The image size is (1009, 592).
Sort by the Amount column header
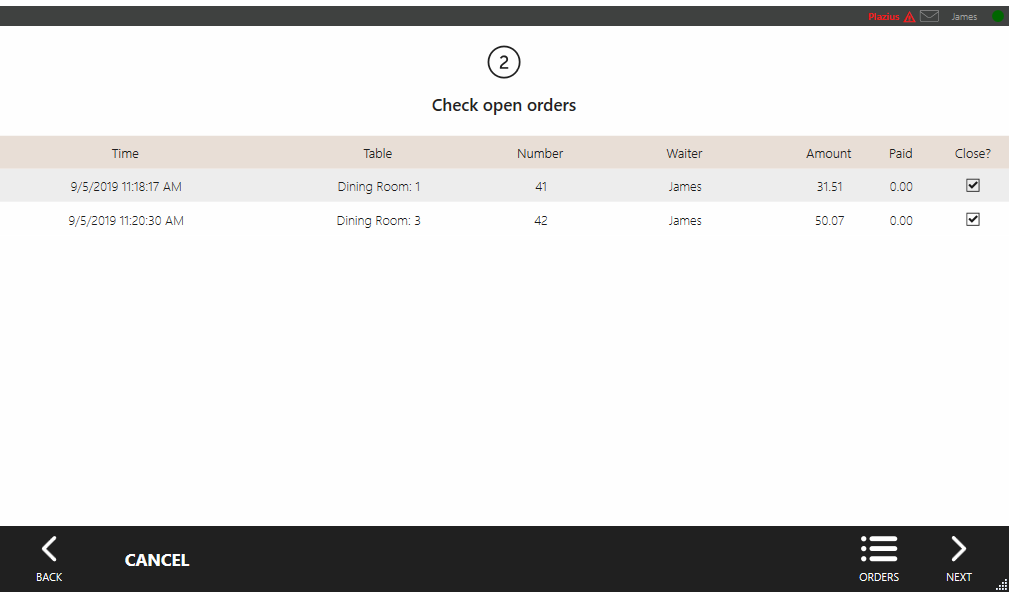[x=828, y=153]
